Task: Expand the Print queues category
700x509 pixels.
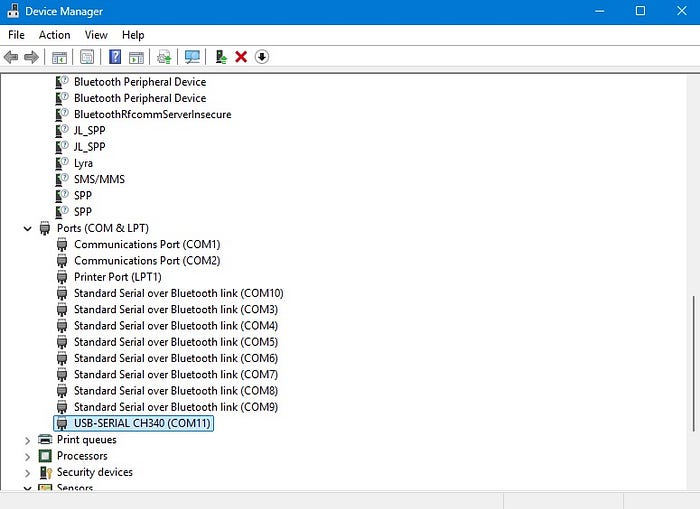Action: pyautogui.click(x=28, y=440)
